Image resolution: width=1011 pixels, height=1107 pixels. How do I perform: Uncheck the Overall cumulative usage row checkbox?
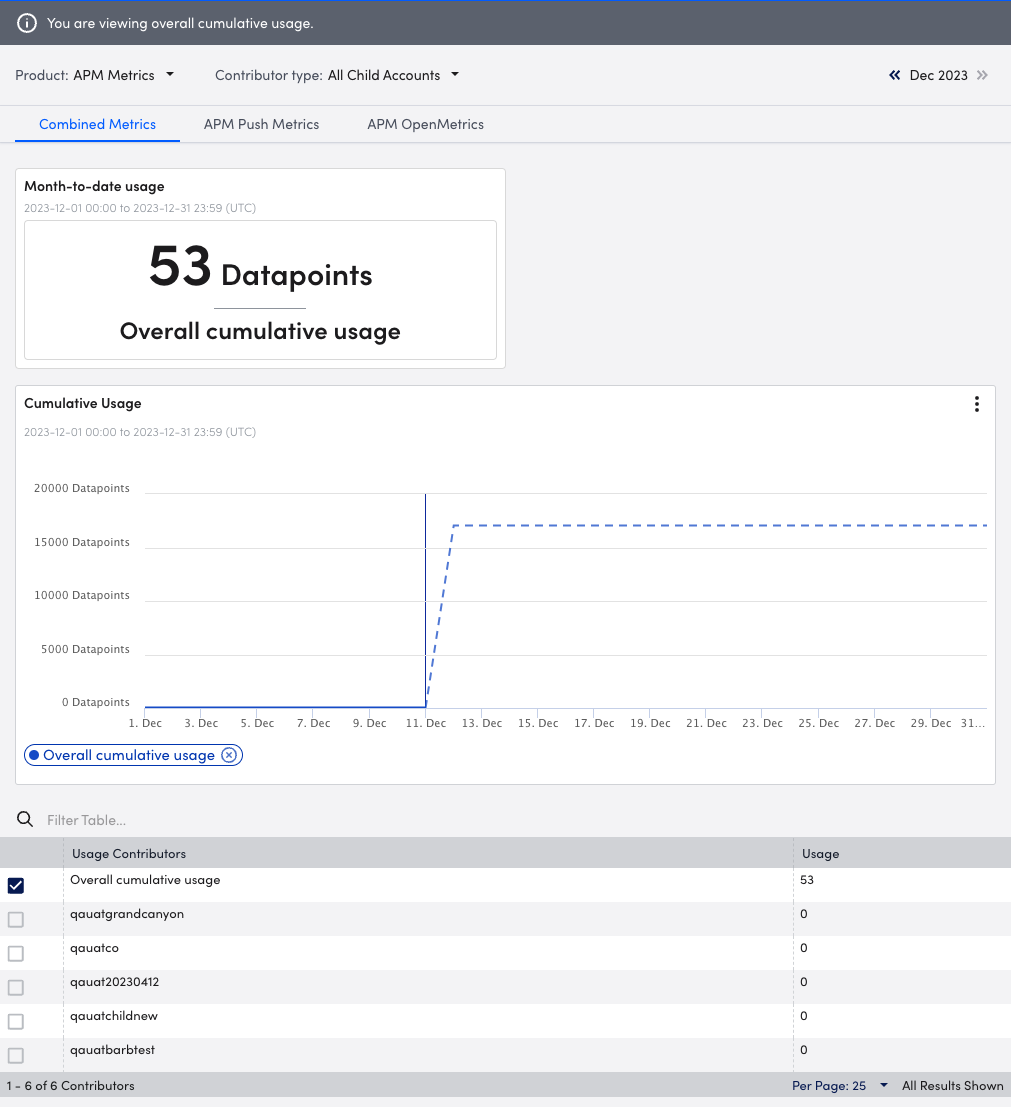pyautogui.click(x=15, y=885)
